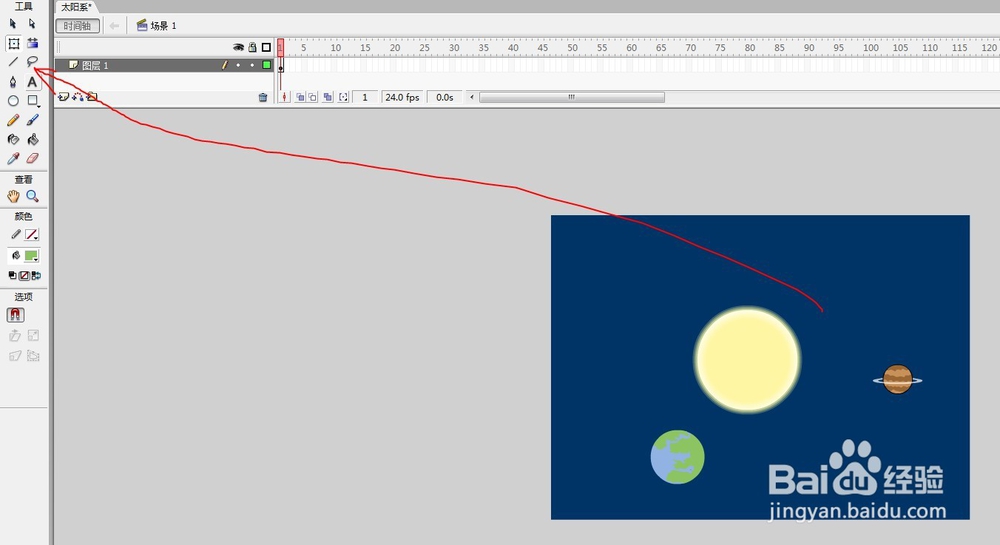This screenshot has height=545, width=1000.
Task: Click the add motion guide icon
Action: (78, 97)
